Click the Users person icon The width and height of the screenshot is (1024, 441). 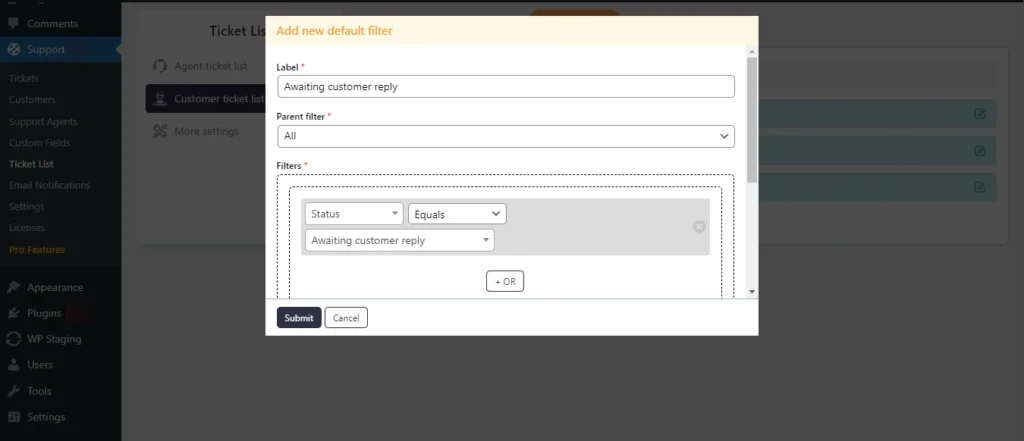point(13,365)
